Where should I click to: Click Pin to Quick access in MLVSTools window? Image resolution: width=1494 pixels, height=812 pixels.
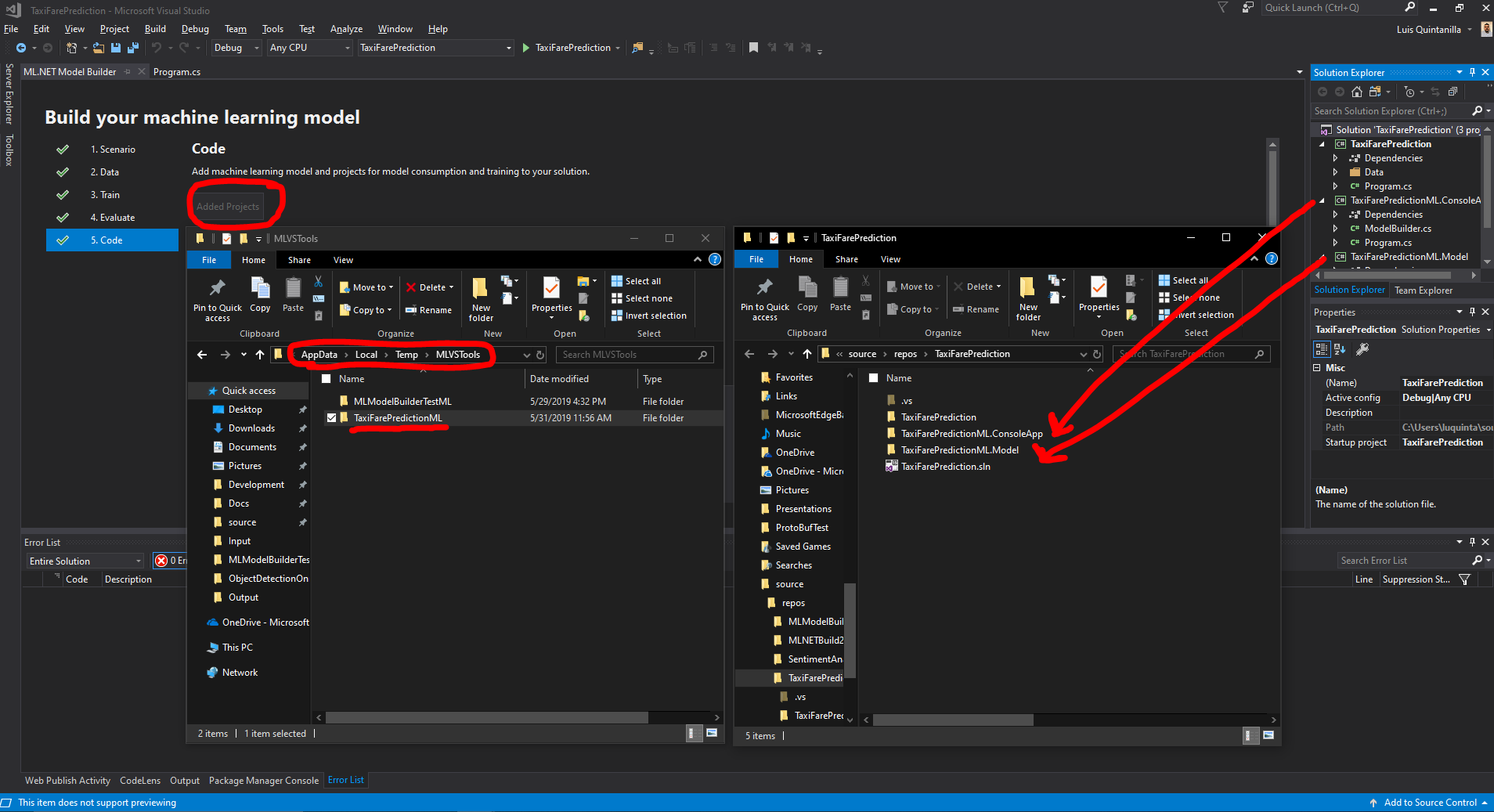218,299
